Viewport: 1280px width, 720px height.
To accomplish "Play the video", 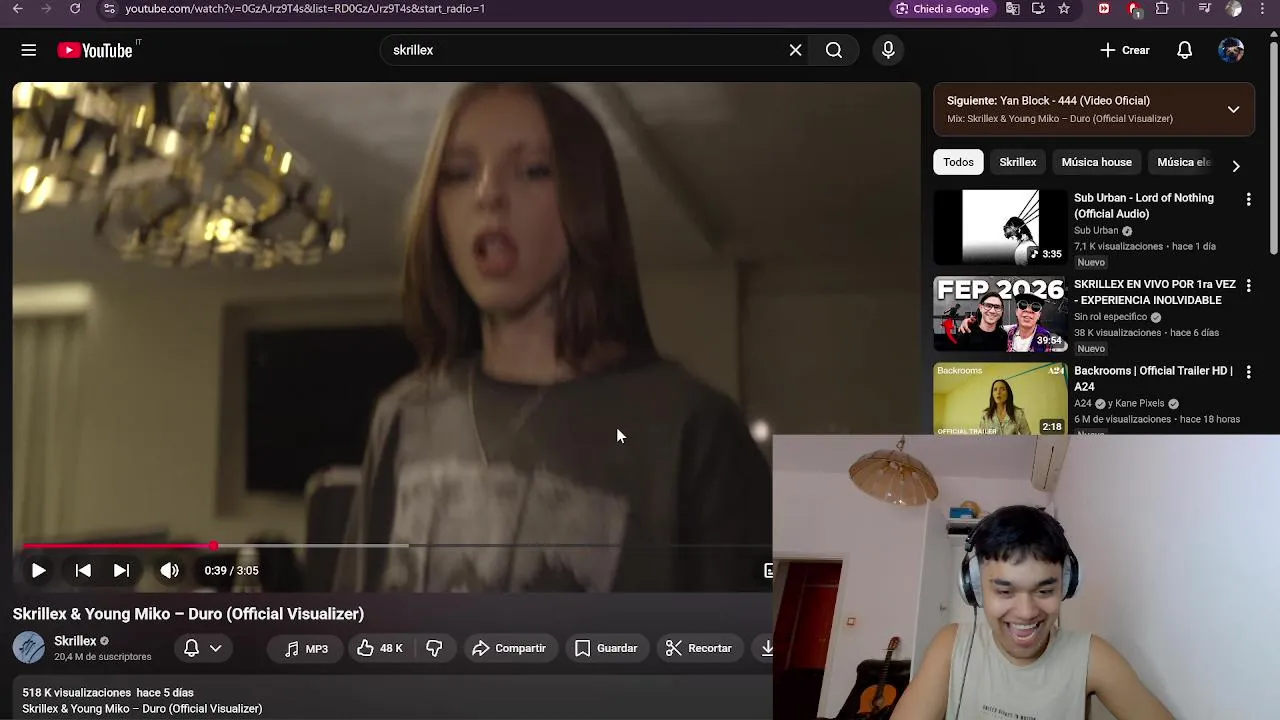I will tap(38, 570).
